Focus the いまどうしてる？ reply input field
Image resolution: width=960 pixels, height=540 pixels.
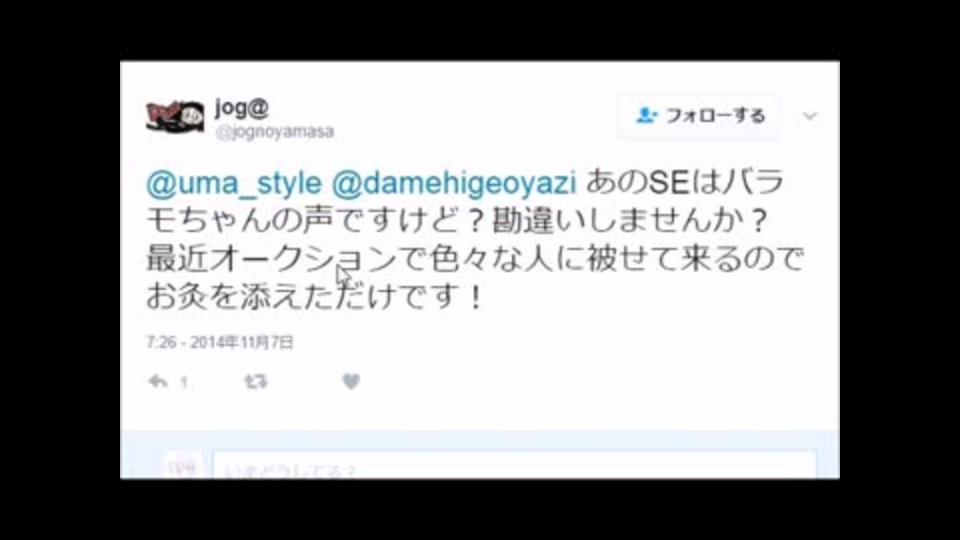click(514, 467)
